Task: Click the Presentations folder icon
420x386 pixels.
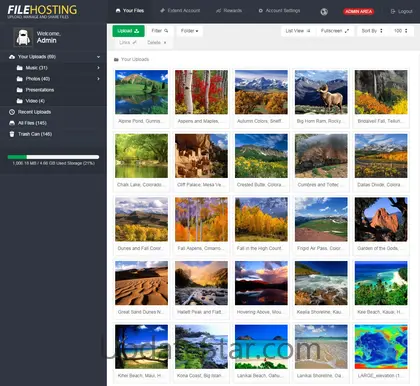Action: (20, 90)
